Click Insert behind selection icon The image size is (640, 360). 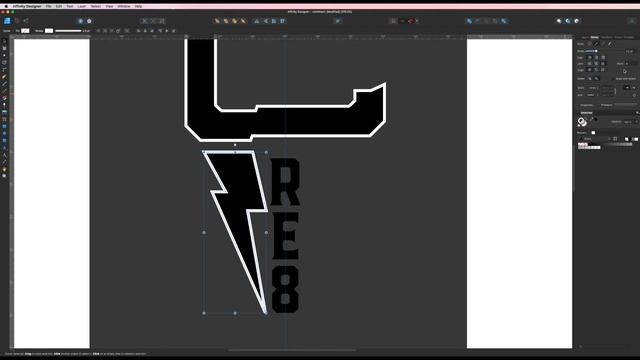tap(559, 21)
